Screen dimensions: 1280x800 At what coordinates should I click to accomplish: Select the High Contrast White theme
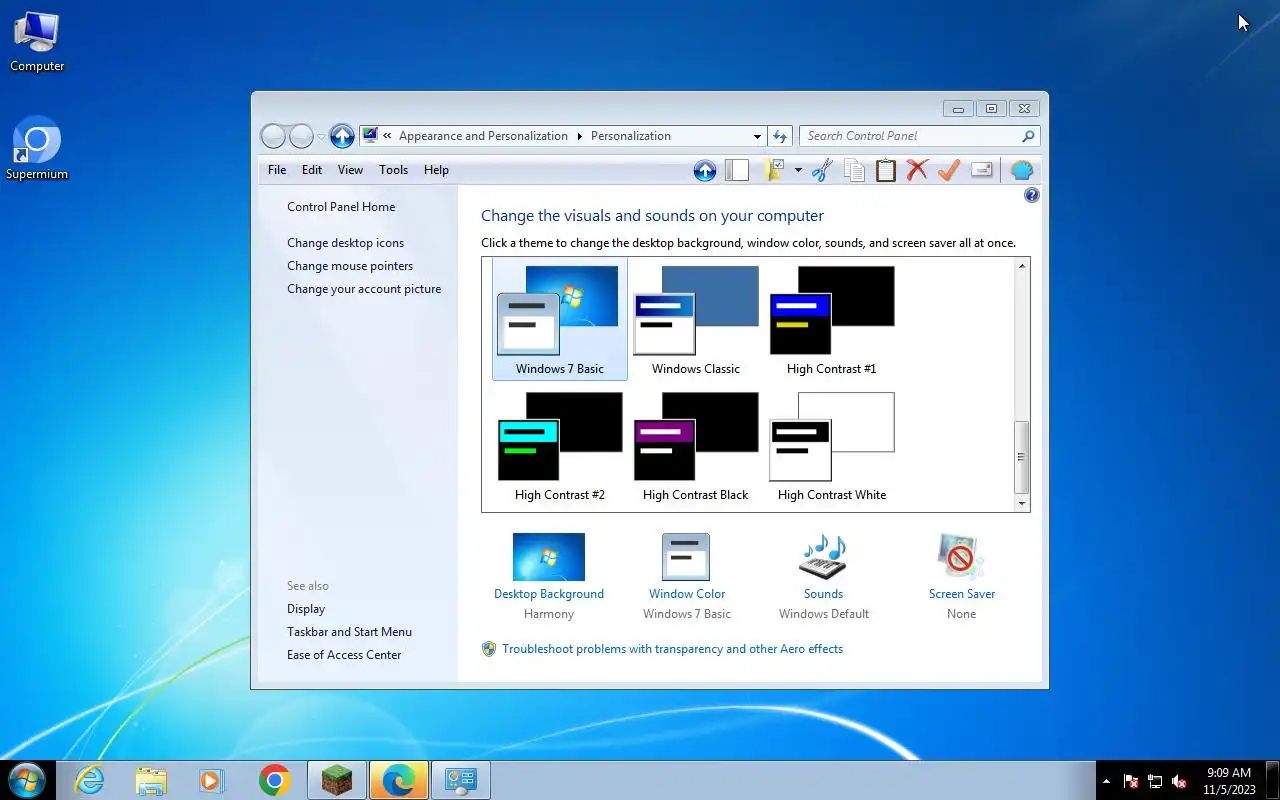pos(832,445)
